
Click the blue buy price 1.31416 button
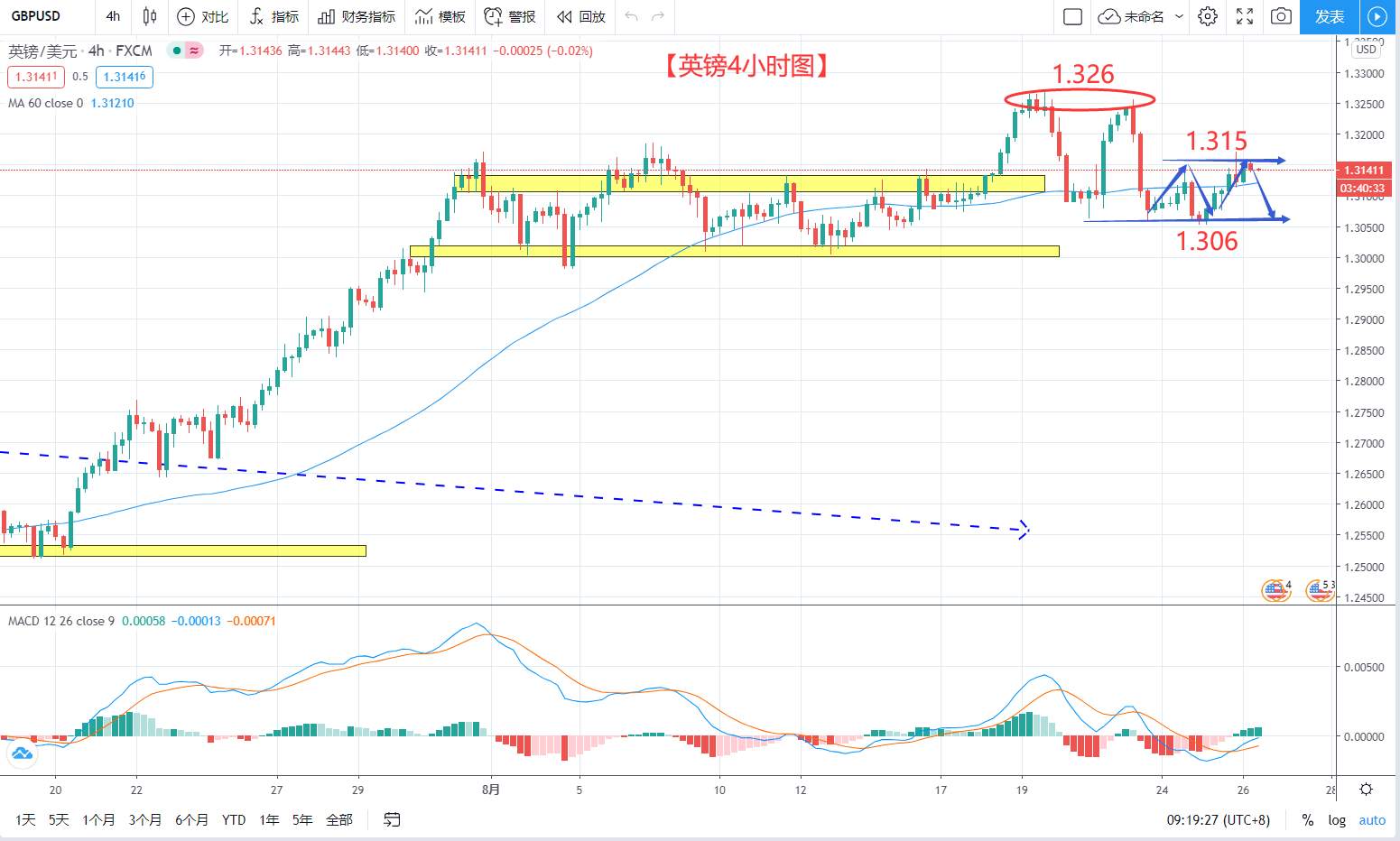[x=125, y=77]
